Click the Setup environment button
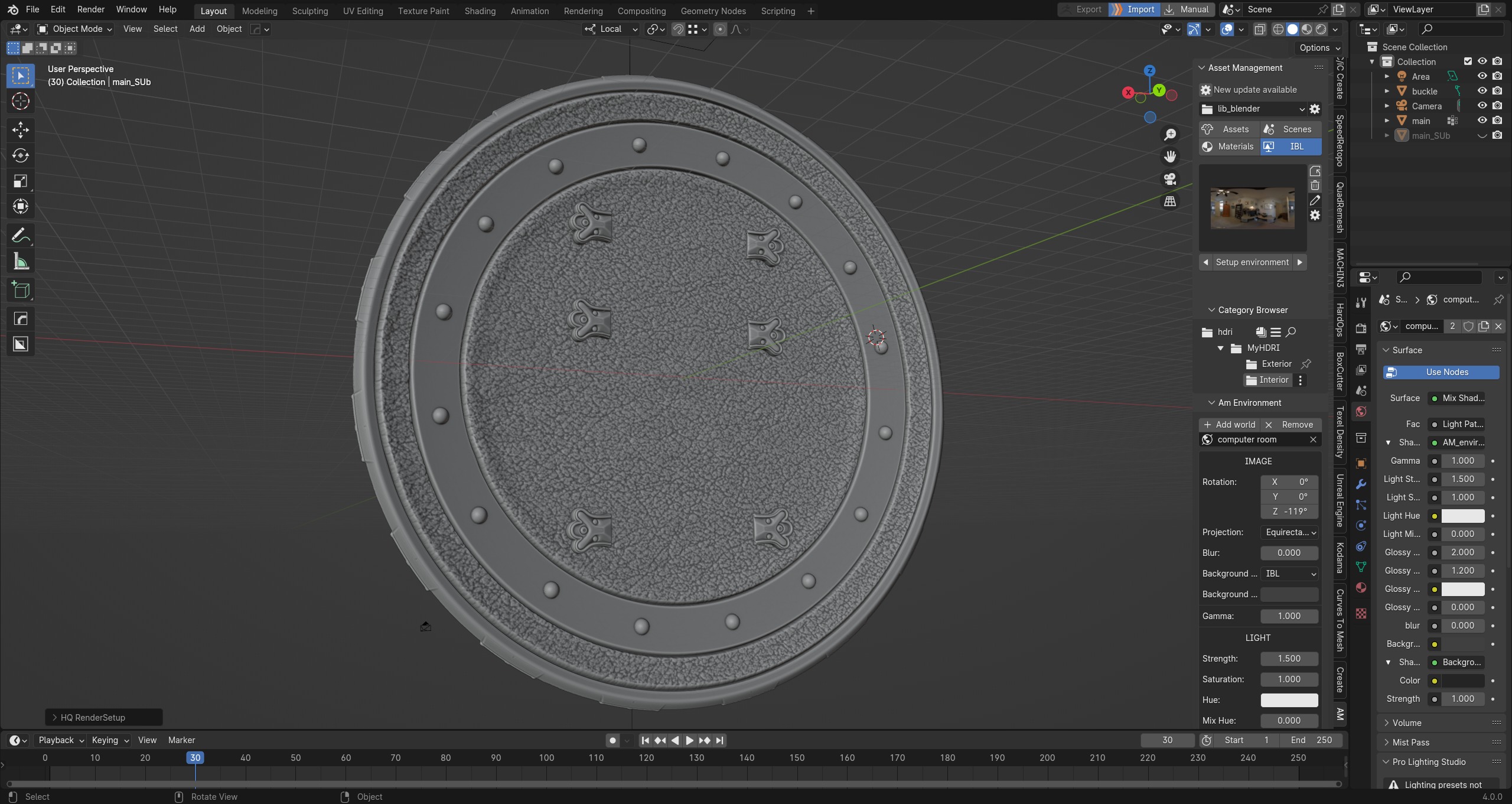The height and width of the screenshot is (804, 1512). click(1252, 262)
